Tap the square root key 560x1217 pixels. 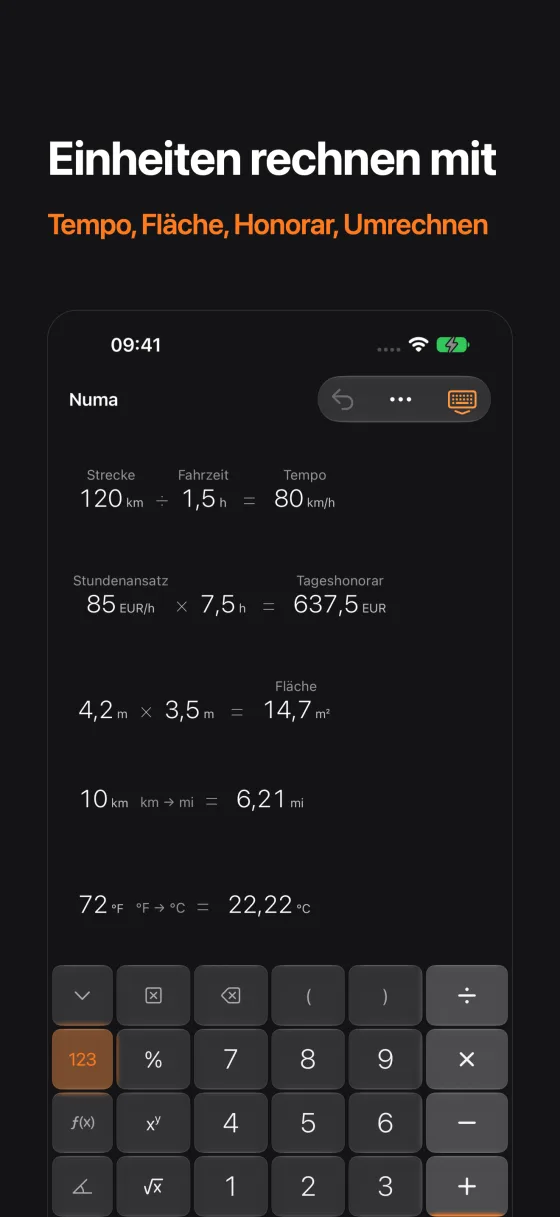(x=153, y=1186)
